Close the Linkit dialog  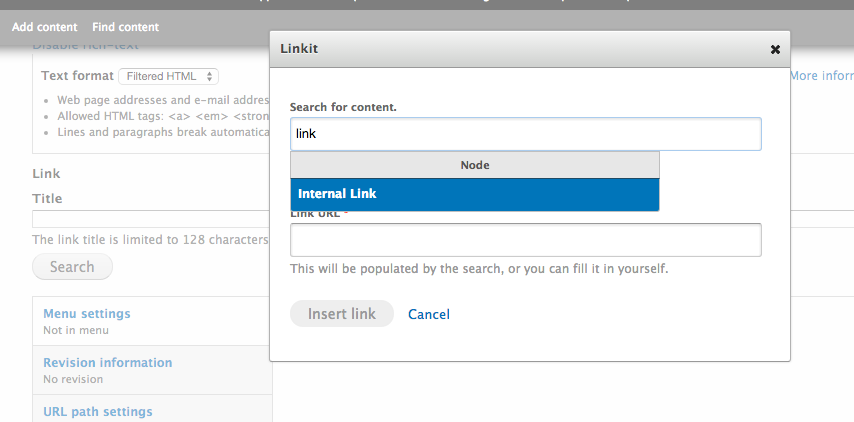coord(775,49)
